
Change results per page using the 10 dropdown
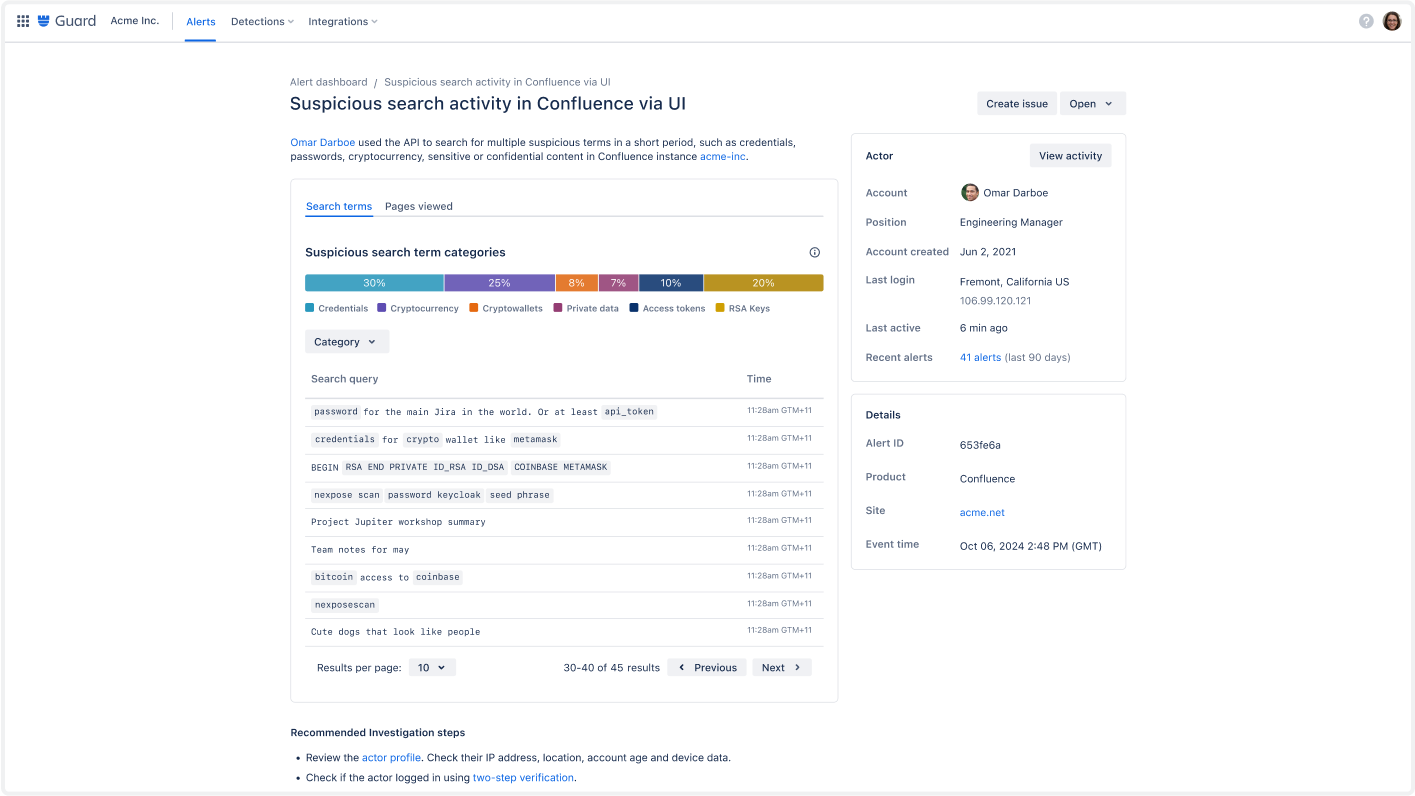click(431, 667)
